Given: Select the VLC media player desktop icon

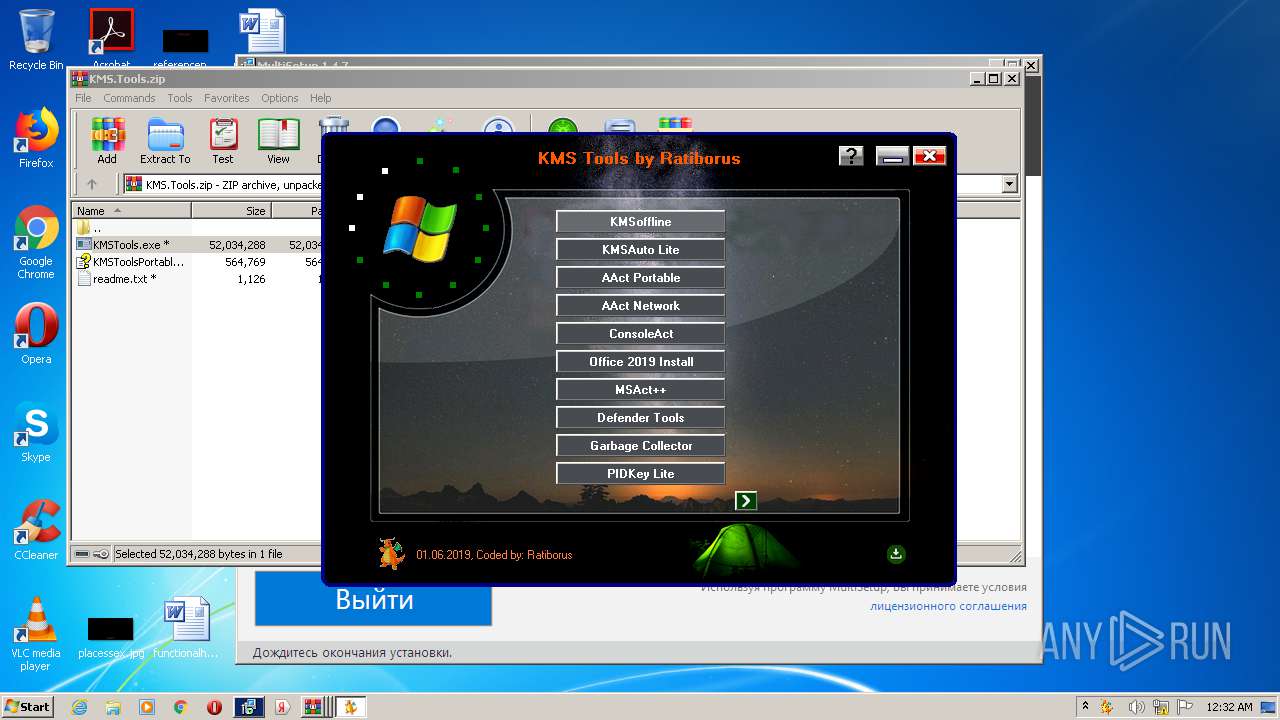Looking at the screenshot, I should click(36, 634).
